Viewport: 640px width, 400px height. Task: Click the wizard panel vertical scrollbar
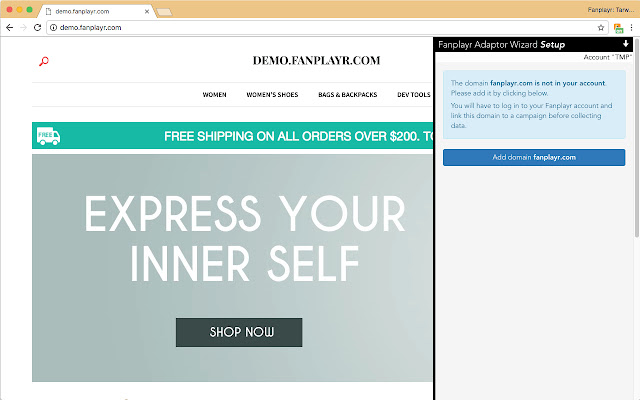coord(636,139)
